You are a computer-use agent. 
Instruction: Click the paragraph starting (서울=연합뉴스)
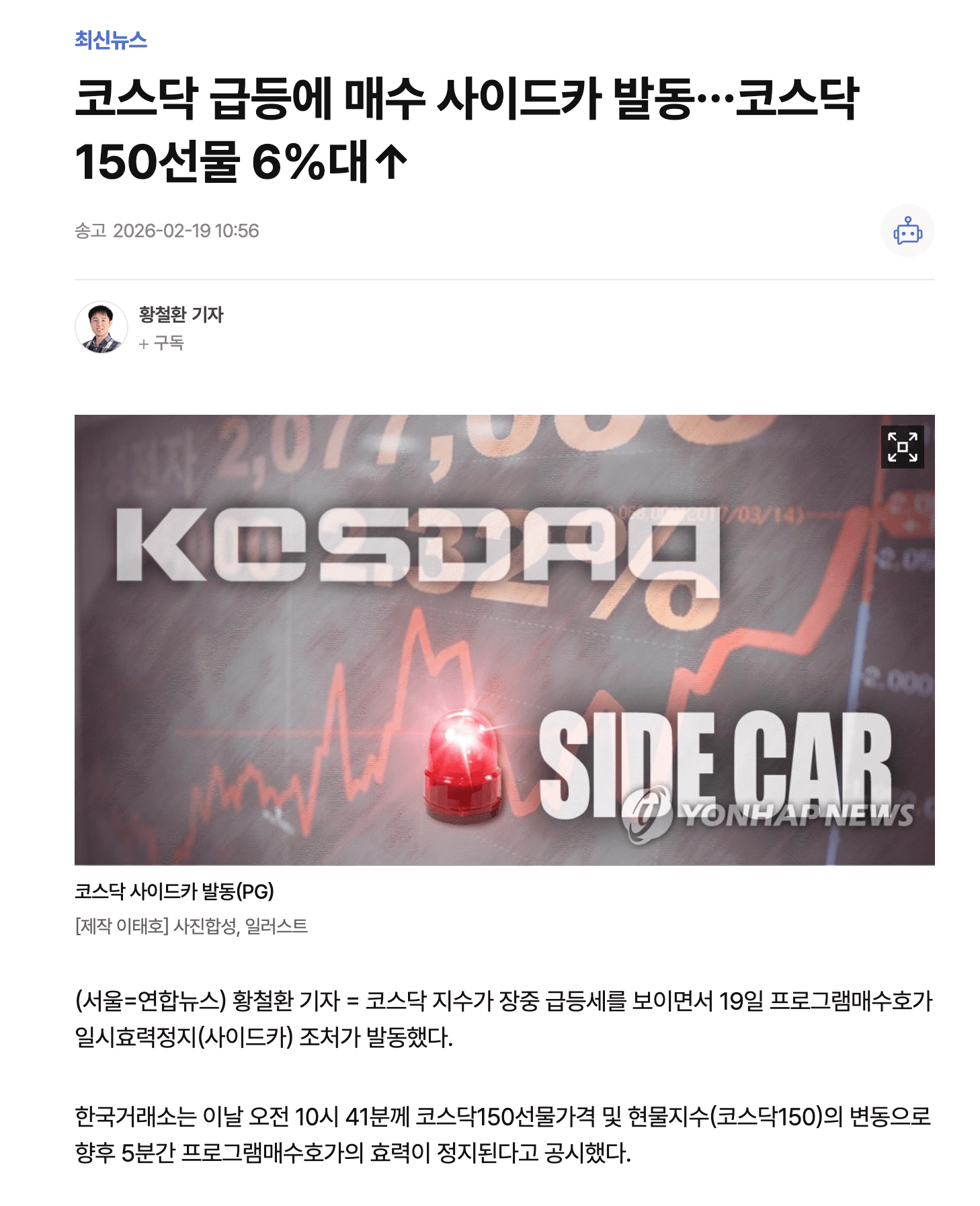pyautogui.click(x=504, y=1018)
